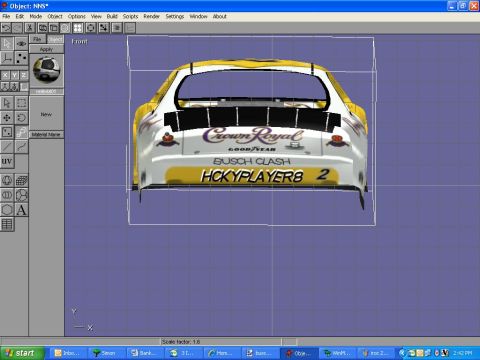Choose the Scale tool
The image size is (480, 360).
point(7,132)
